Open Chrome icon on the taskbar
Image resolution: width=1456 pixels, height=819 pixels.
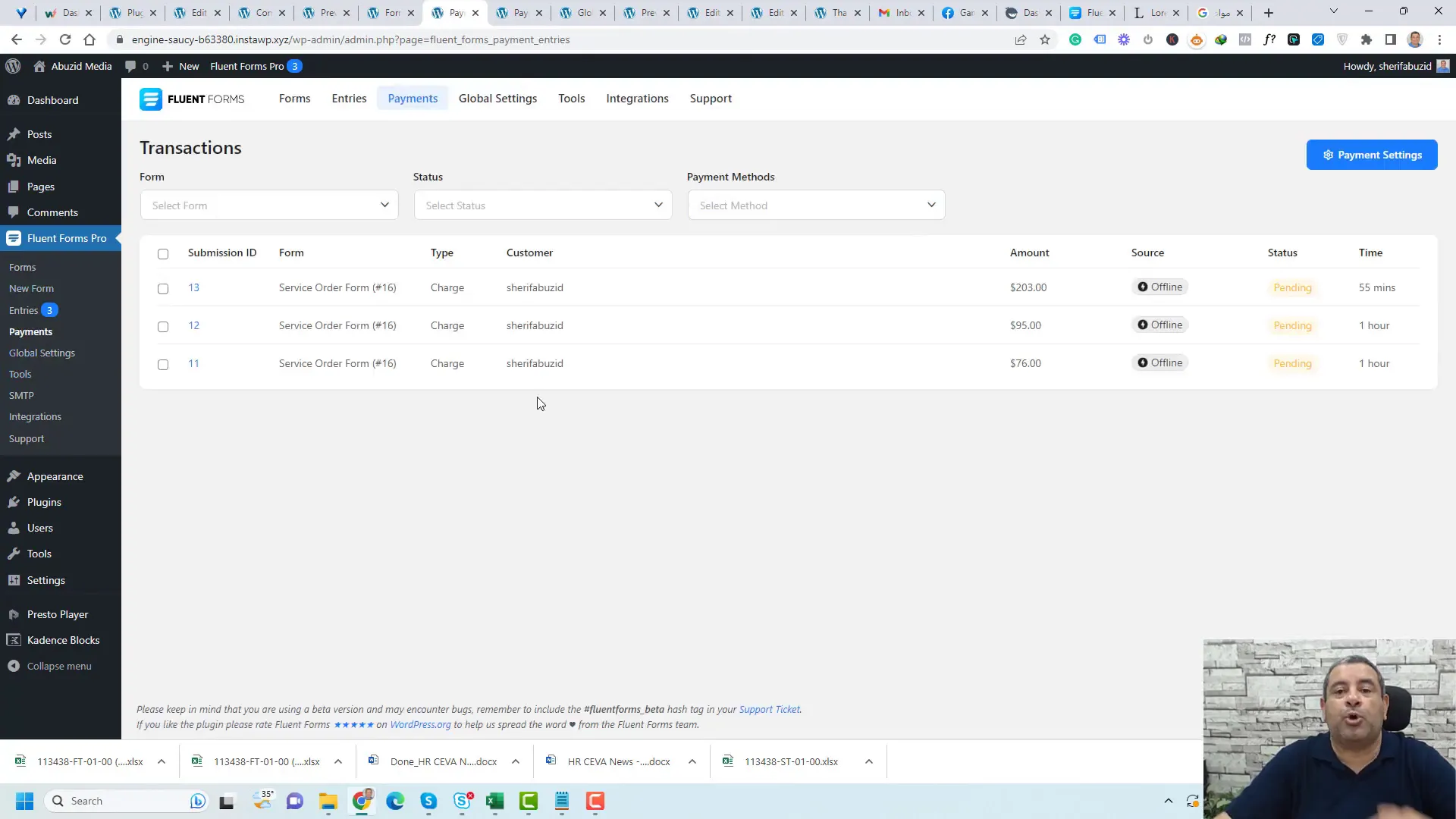362,801
